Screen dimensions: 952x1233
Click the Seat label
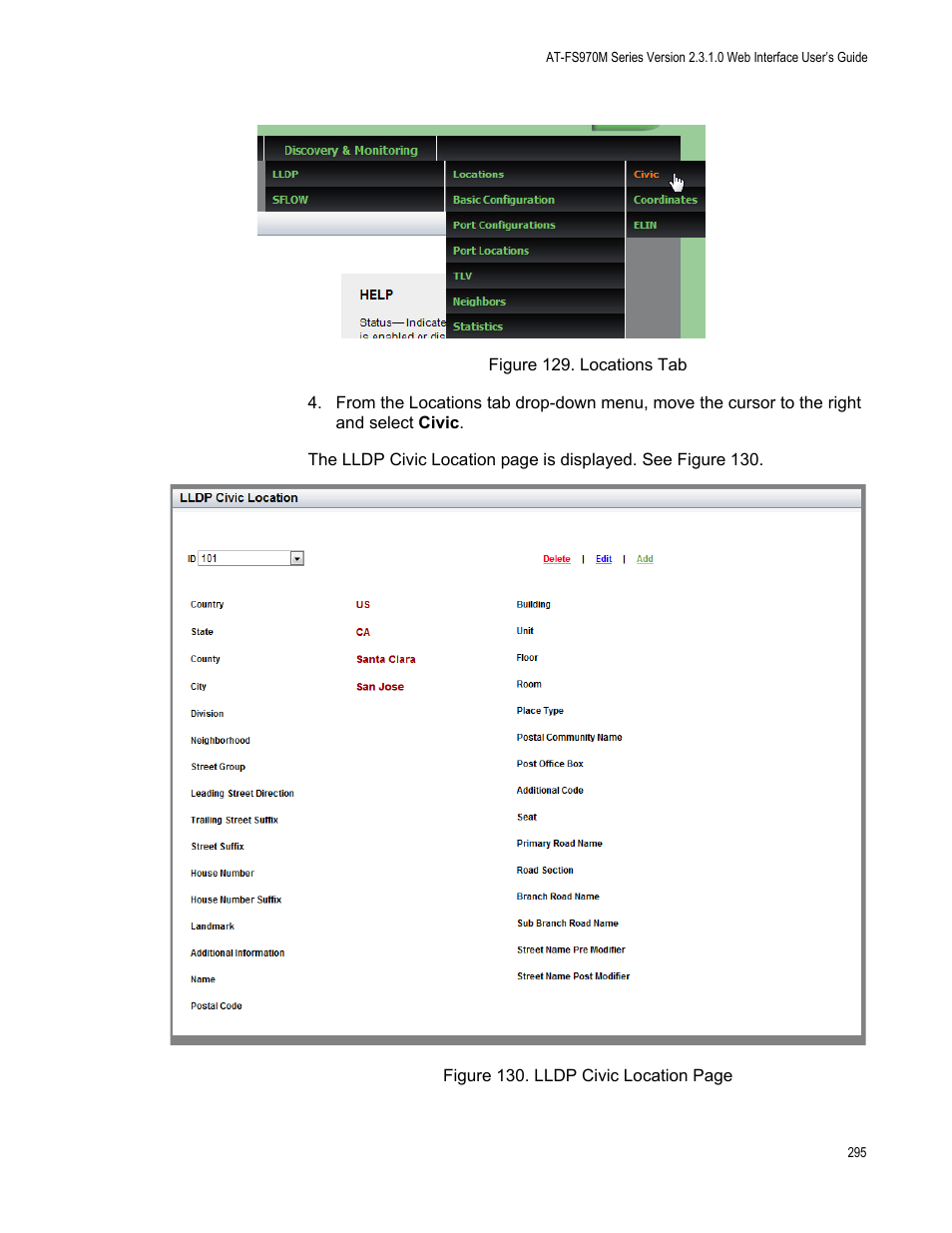[527, 818]
